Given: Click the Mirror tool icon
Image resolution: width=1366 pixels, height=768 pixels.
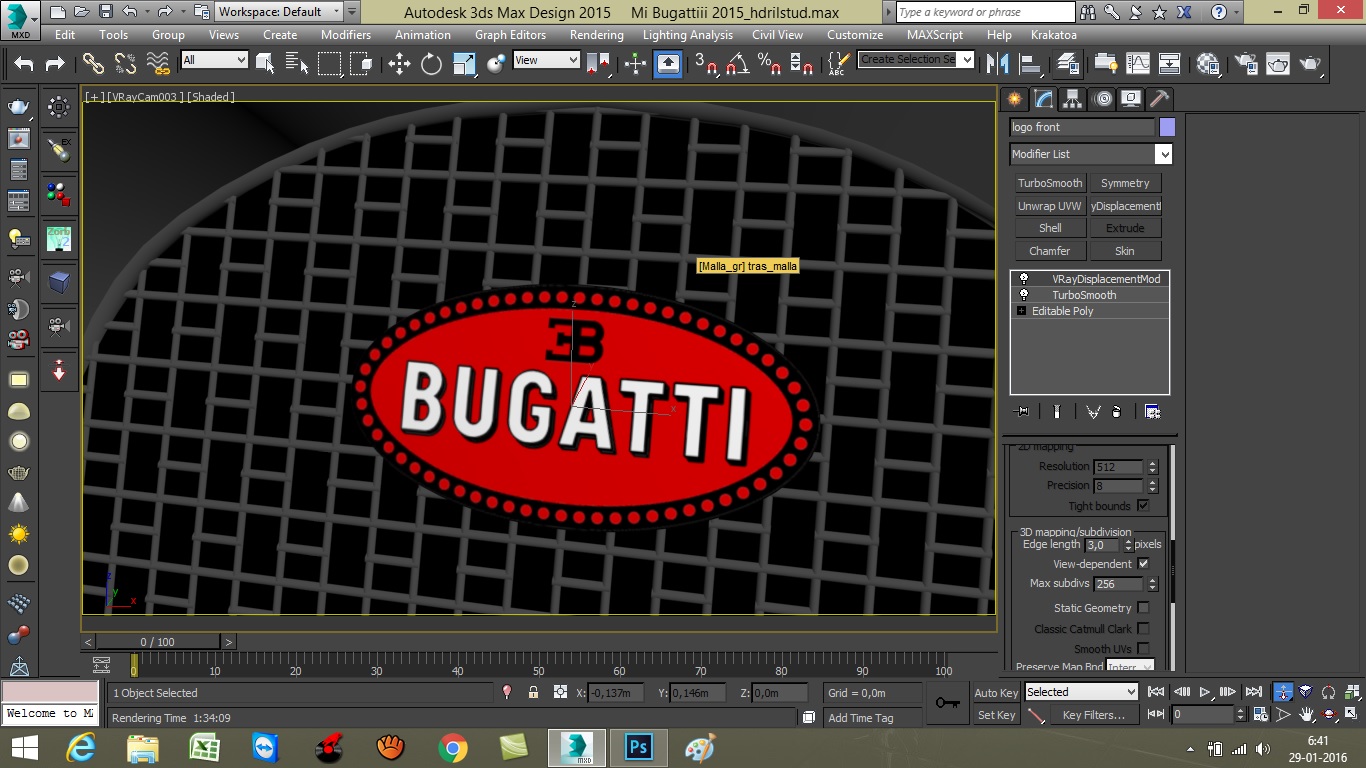Looking at the screenshot, I should [997, 63].
